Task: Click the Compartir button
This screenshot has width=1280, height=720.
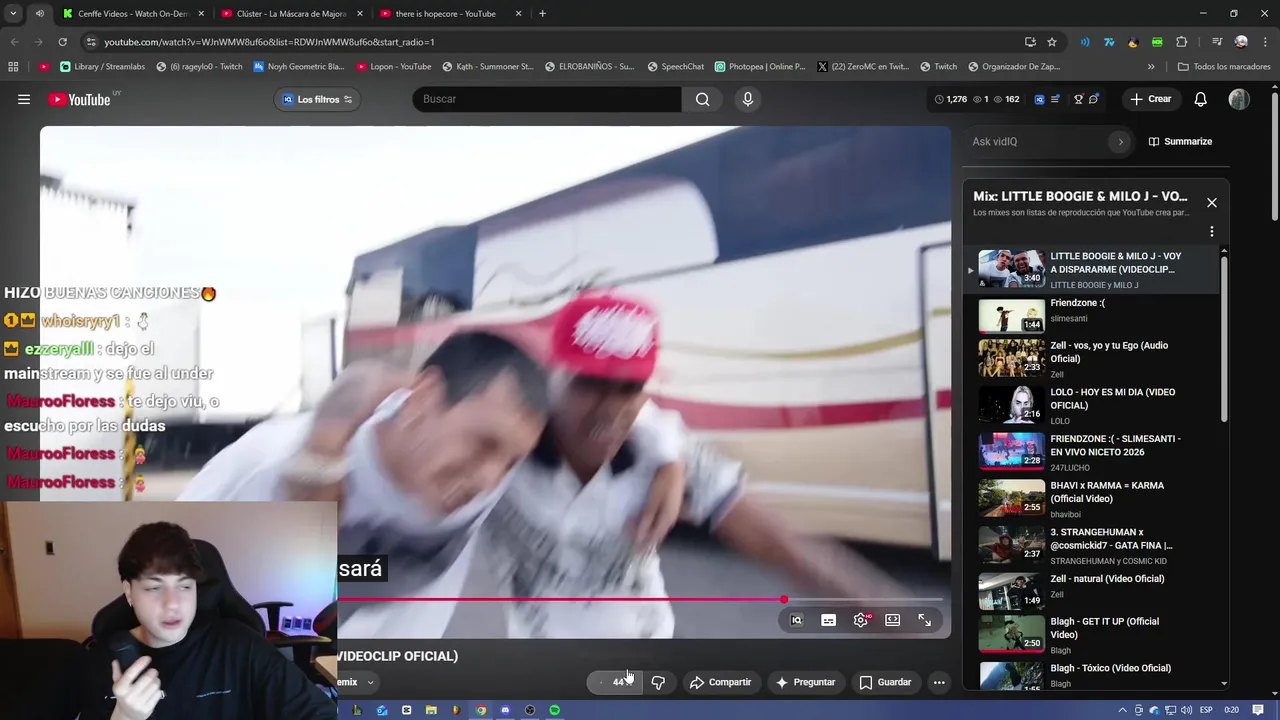Action: tap(720, 682)
